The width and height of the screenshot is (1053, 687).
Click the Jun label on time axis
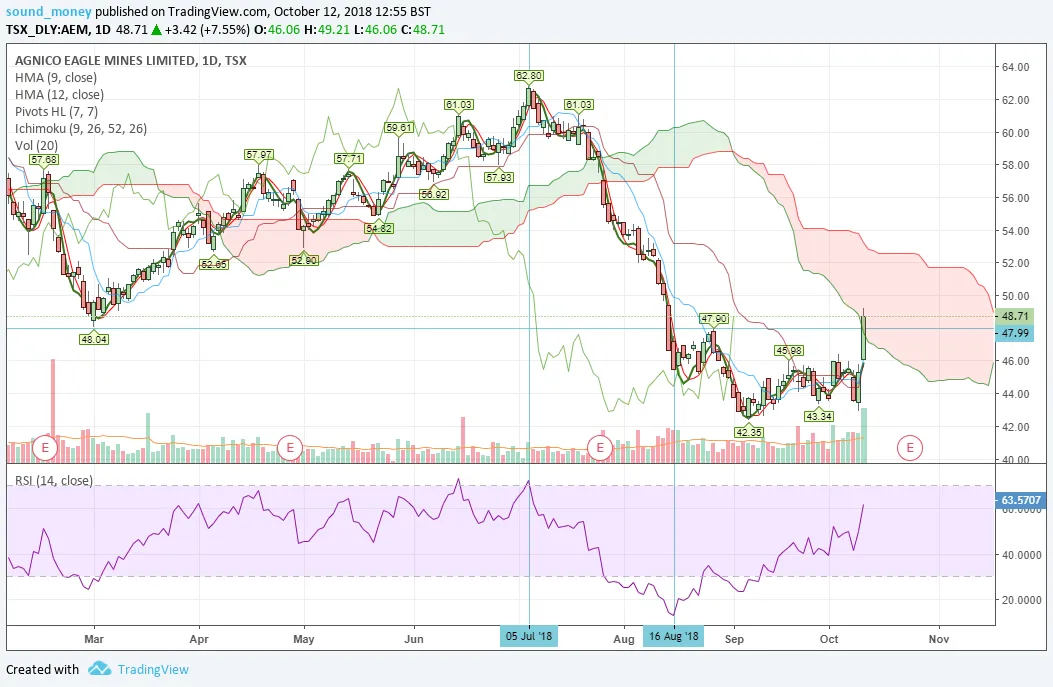[x=414, y=639]
